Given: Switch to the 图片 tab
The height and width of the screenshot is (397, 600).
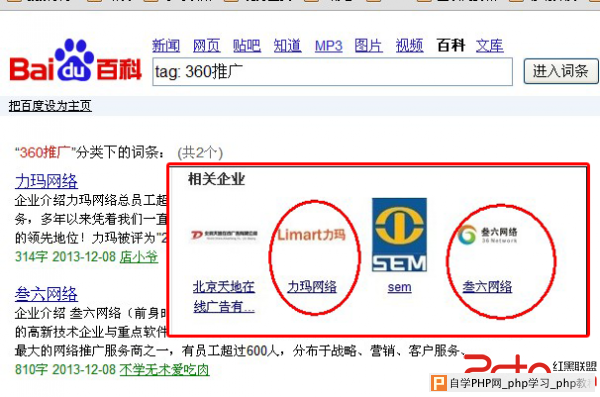Looking at the screenshot, I should tap(368, 46).
